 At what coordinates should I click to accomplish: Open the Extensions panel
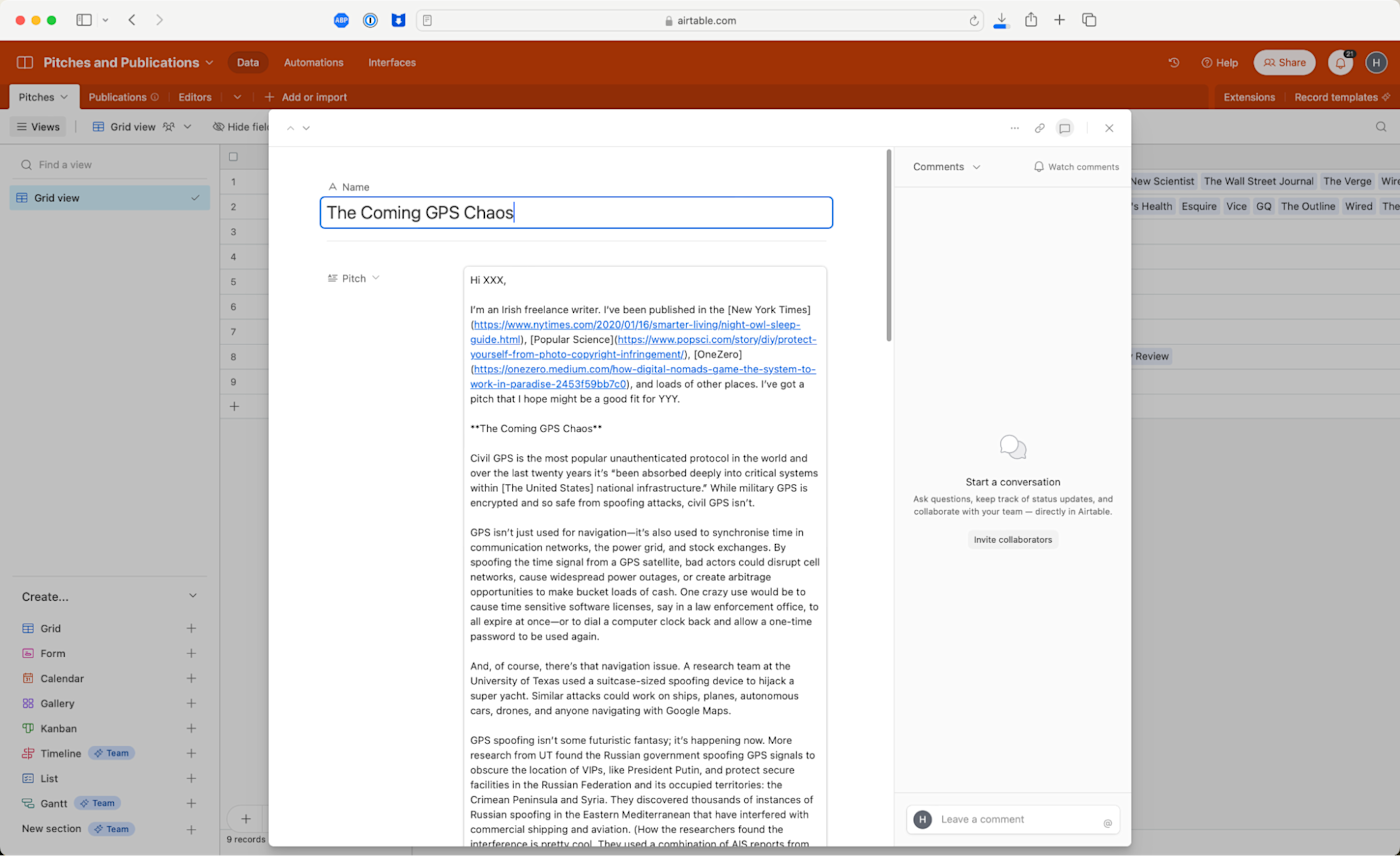1249,97
